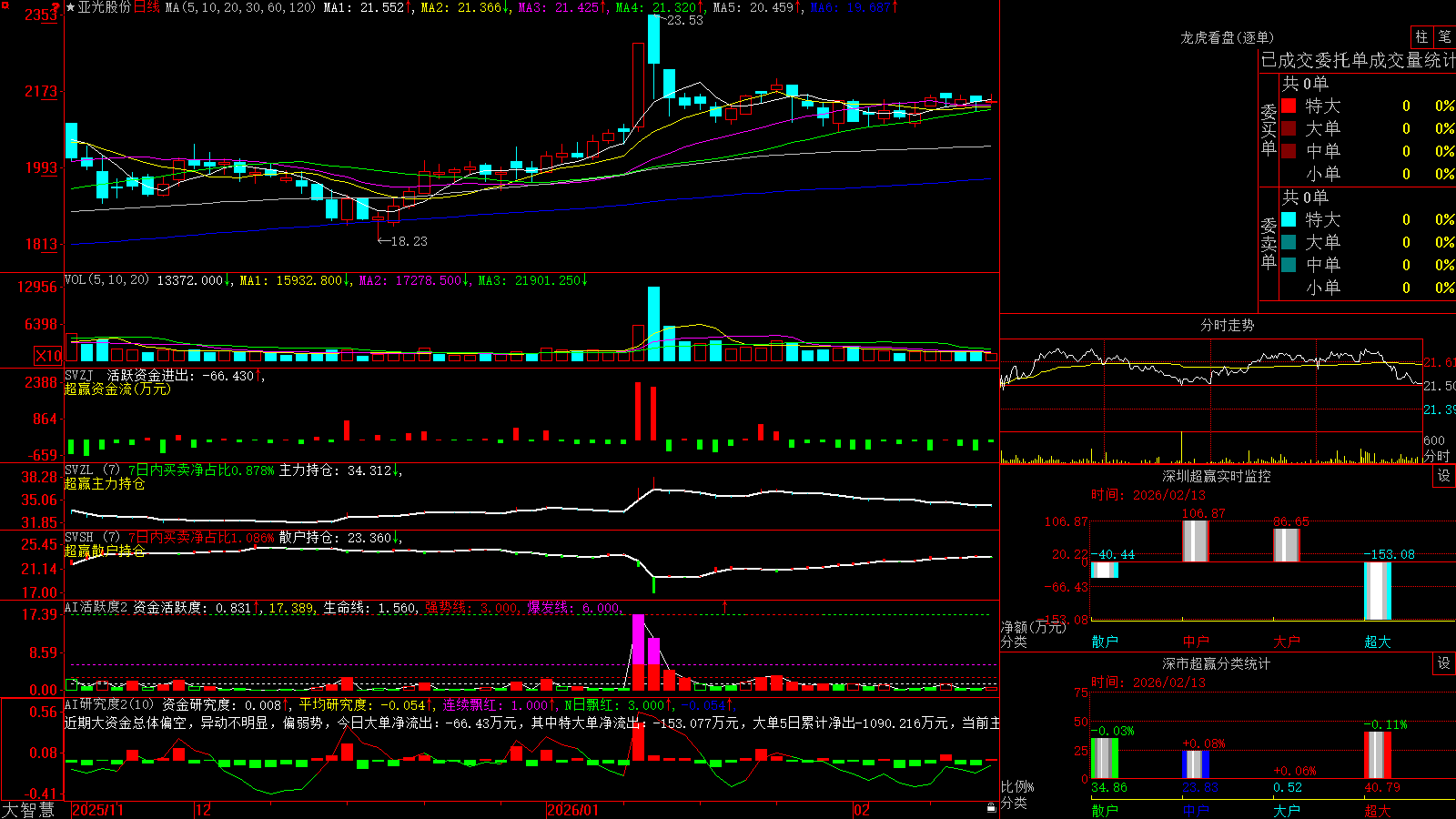Click the 超大 -153.08 bar in 实时监控

tap(1378, 591)
